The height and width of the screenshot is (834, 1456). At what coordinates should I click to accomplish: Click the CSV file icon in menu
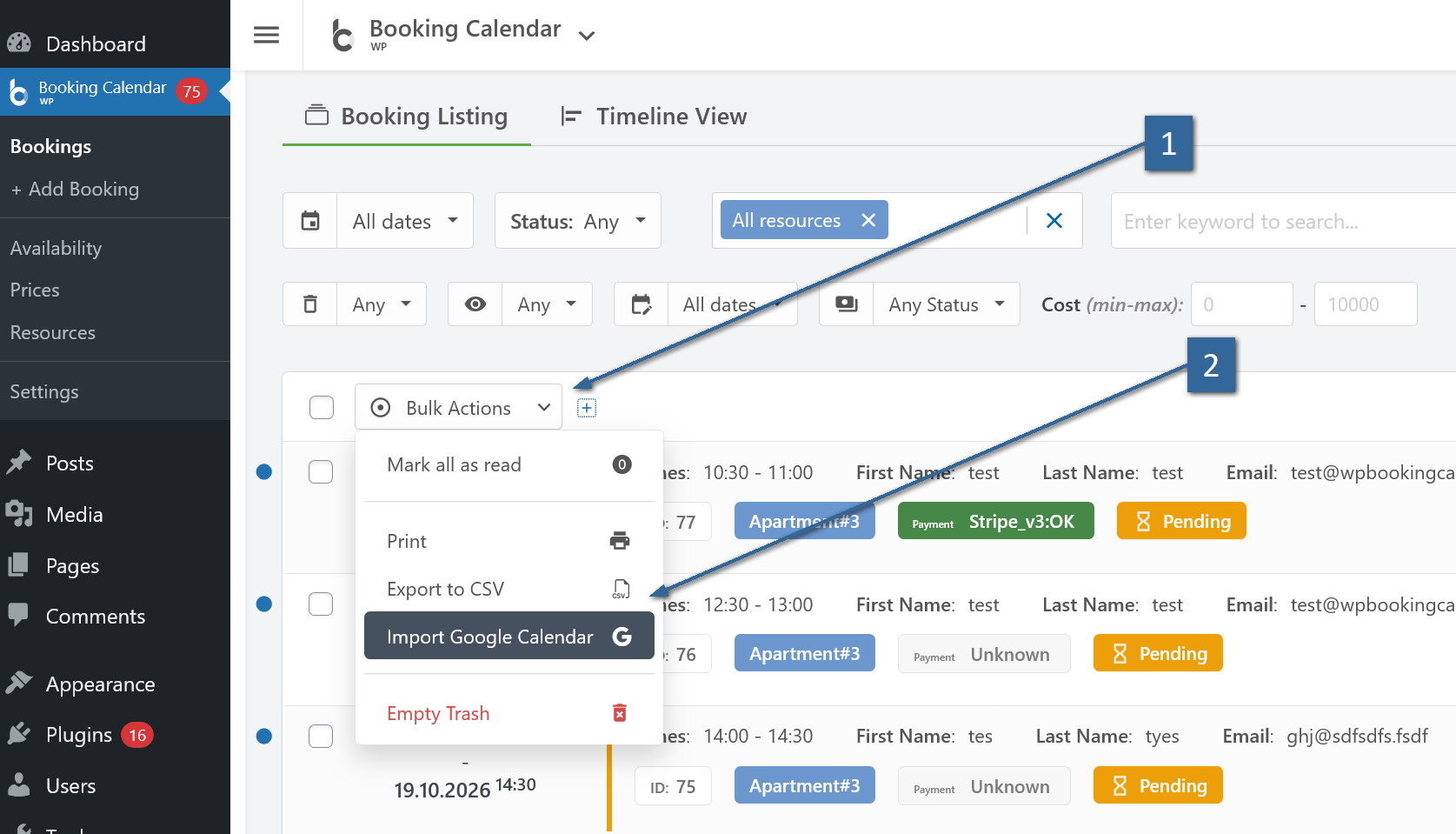click(x=621, y=589)
